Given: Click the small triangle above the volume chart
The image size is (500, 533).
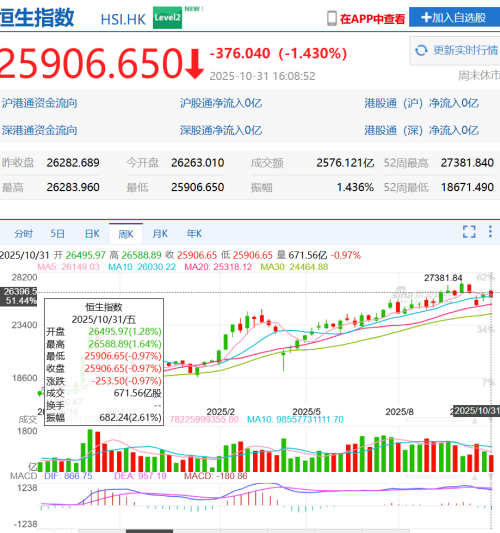Looking at the screenshot, I should 475,421.
